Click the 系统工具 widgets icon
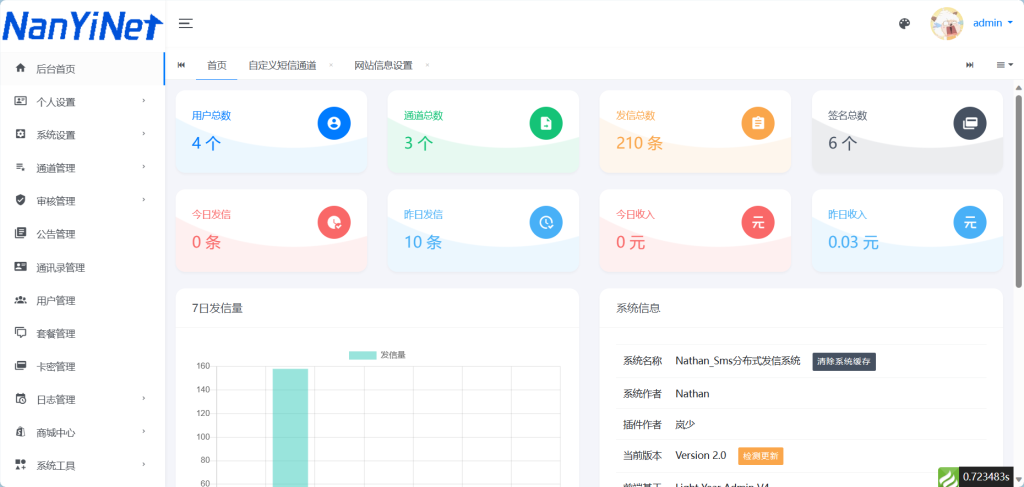The image size is (1024, 487). click(x=20, y=465)
